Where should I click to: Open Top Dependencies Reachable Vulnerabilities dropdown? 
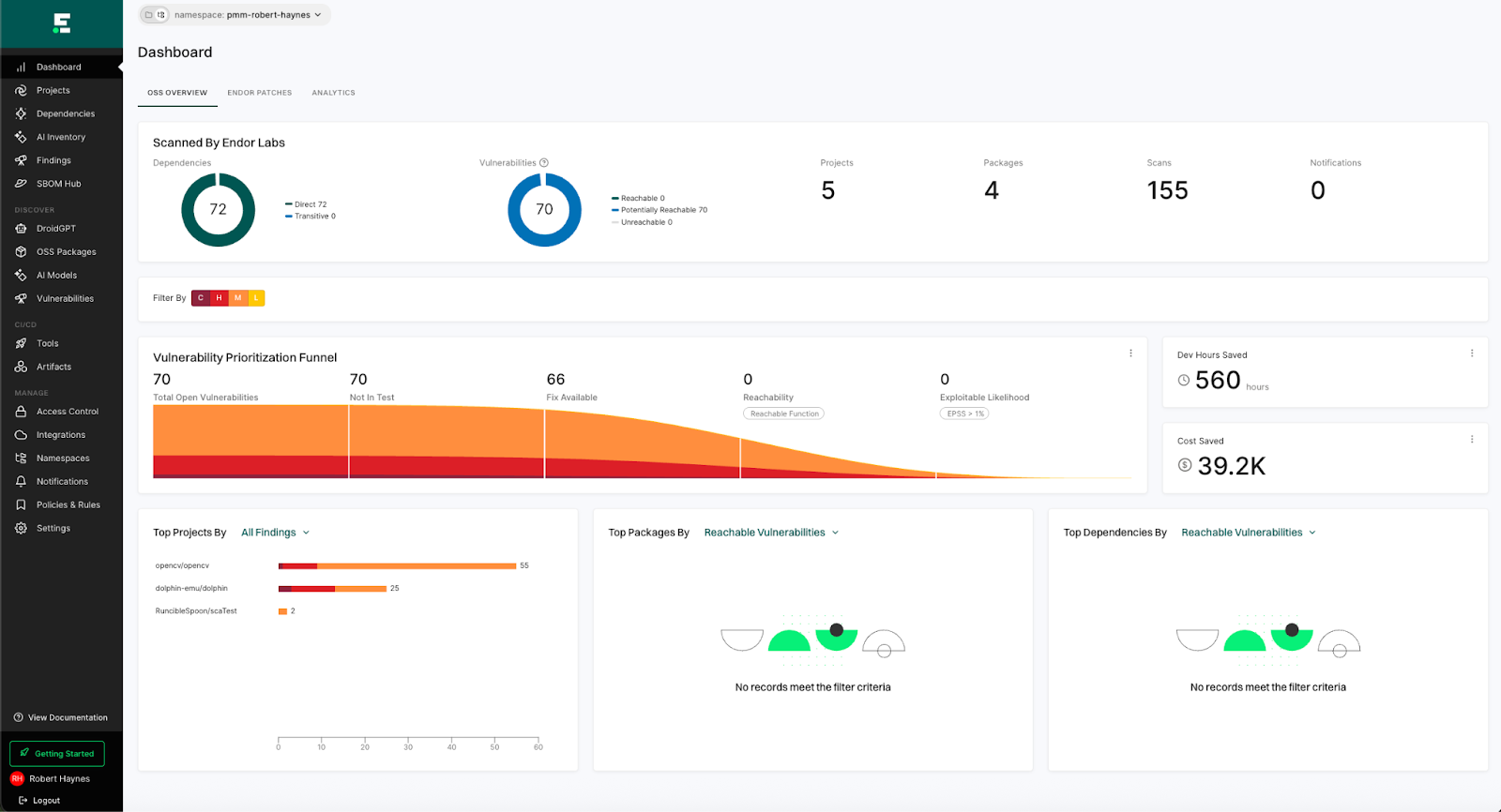[x=1249, y=533]
